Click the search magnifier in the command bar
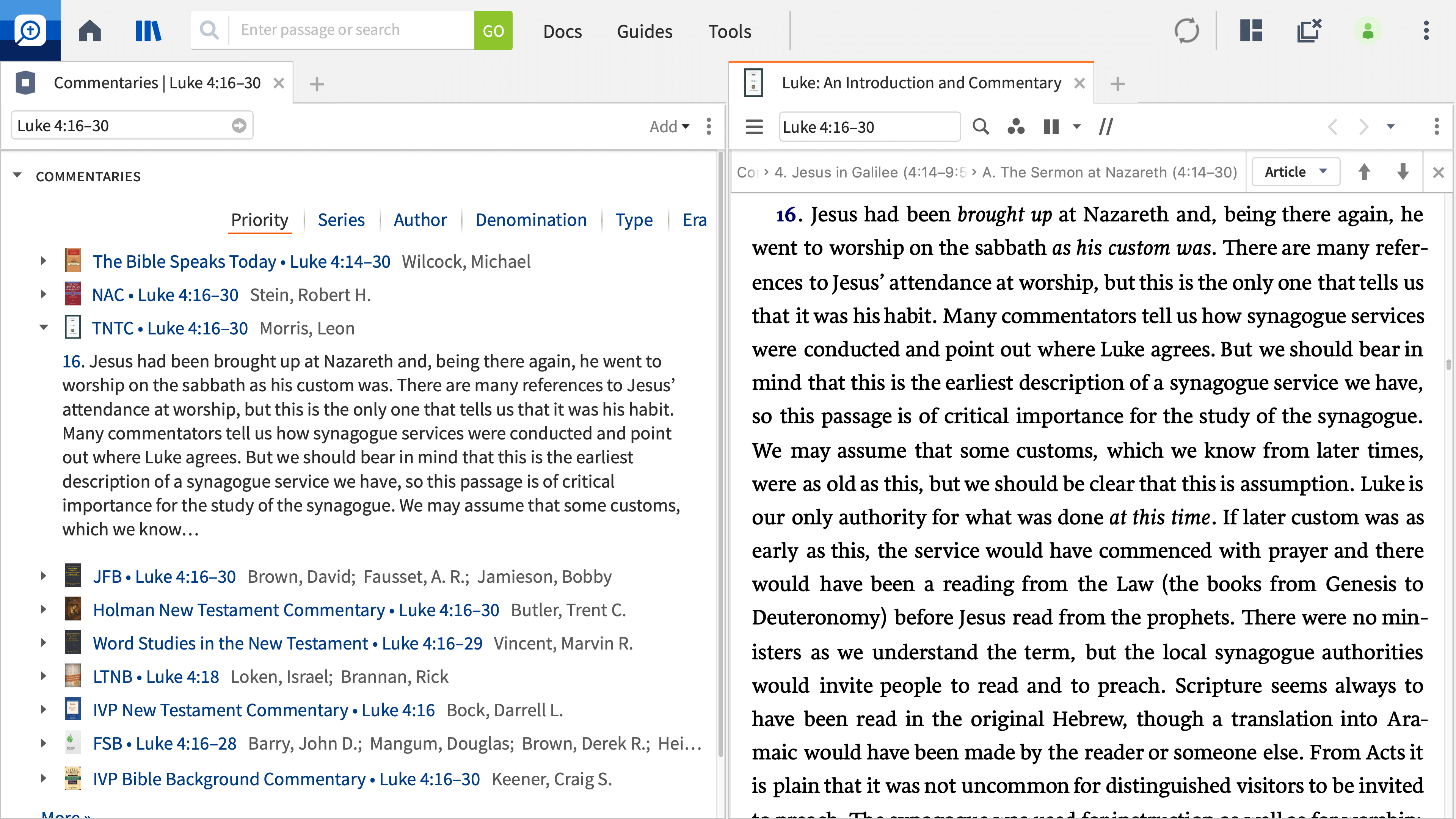1456x819 pixels. coord(209,30)
